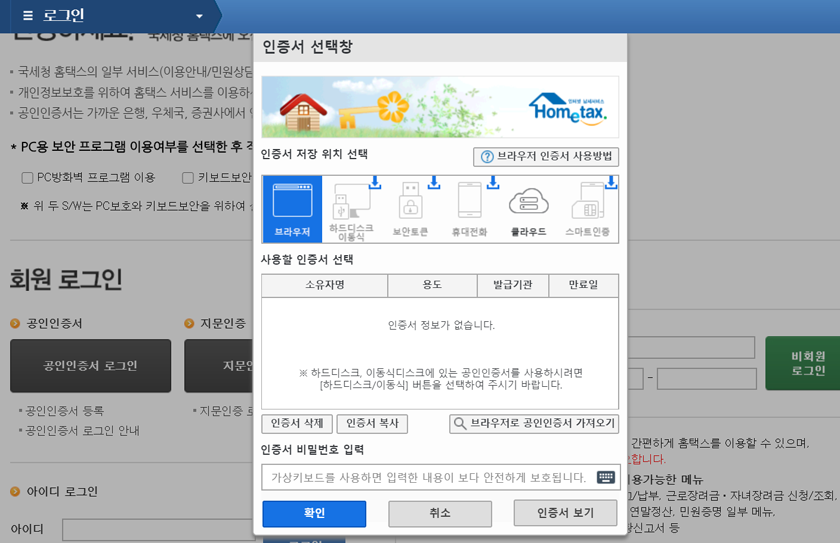The image size is (840, 543).
Task: Cancel with the 취소 button
Action: pyautogui.click(x=440, y=514)
